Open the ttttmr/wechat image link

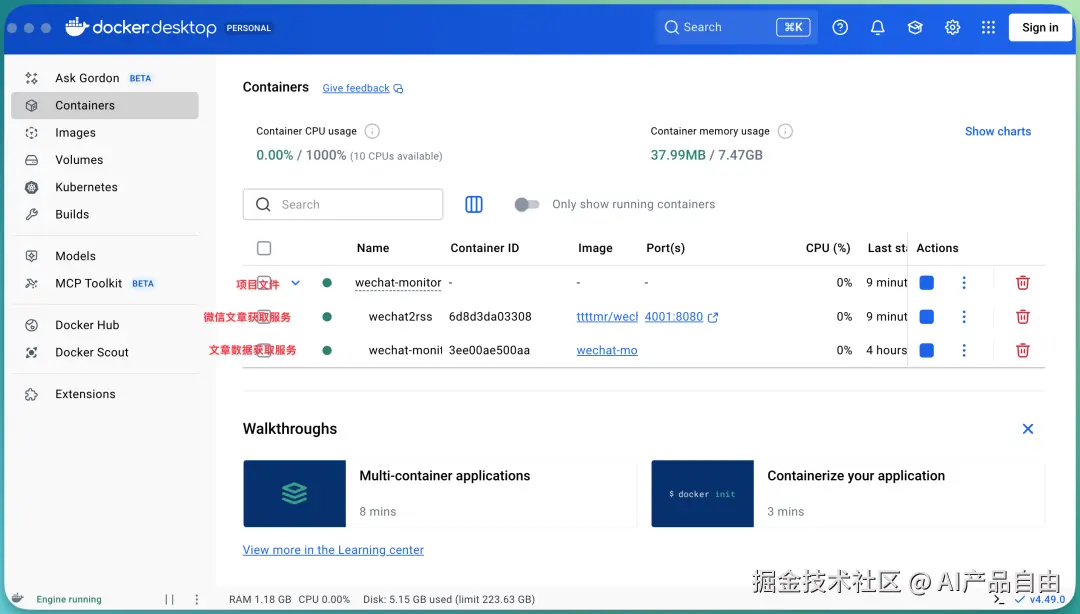click(x=607, y=317)
